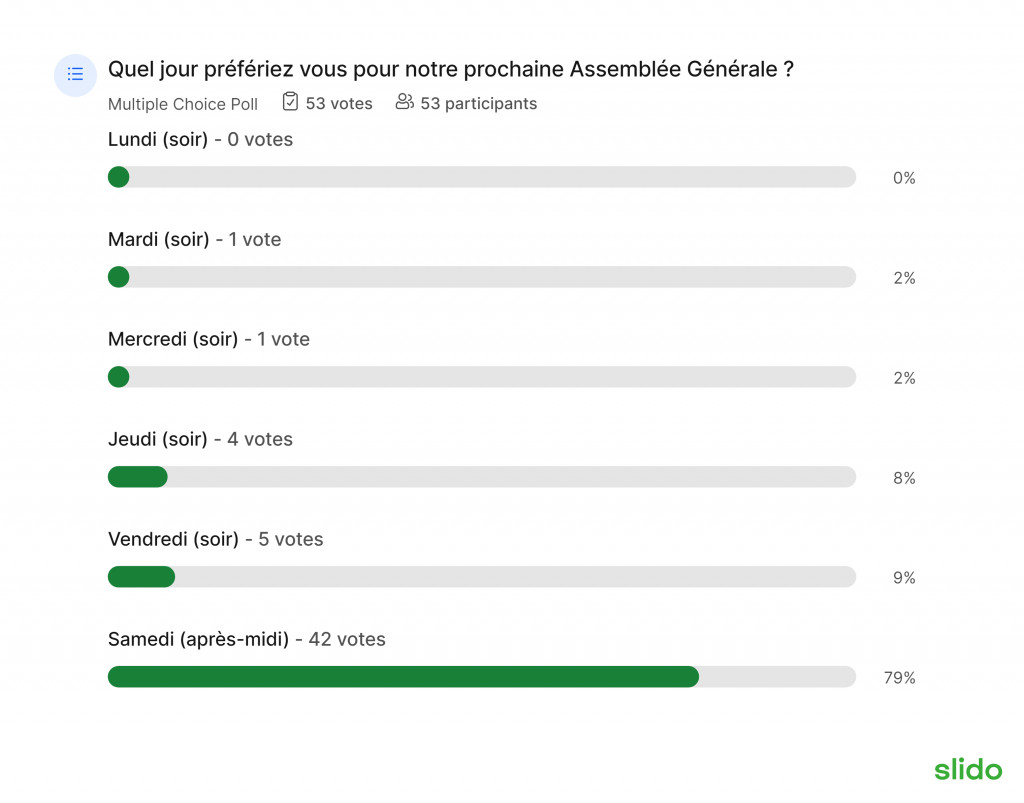Click the Mardi (soir) result bar

tap(482, 277)
